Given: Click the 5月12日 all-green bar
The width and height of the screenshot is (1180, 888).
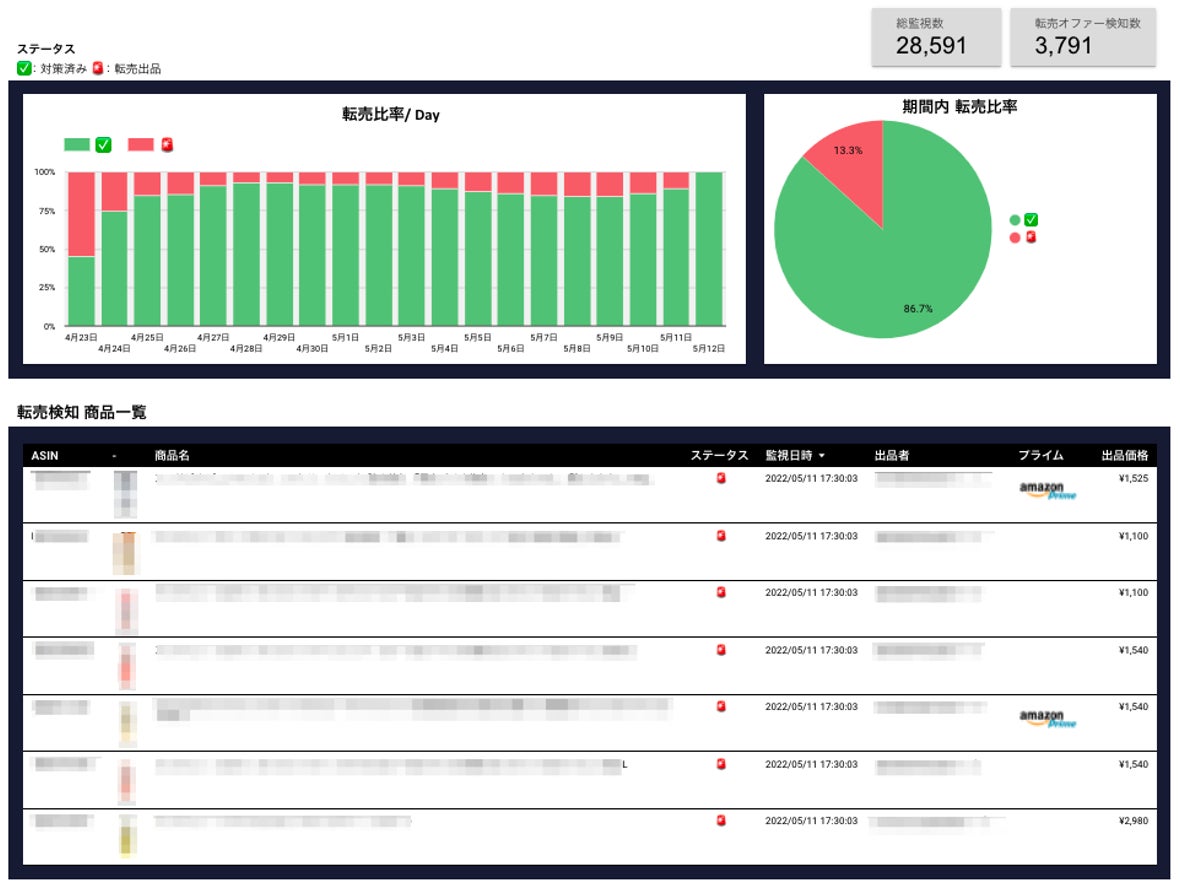Looking at the screenshot, I should tap(709, 248).
